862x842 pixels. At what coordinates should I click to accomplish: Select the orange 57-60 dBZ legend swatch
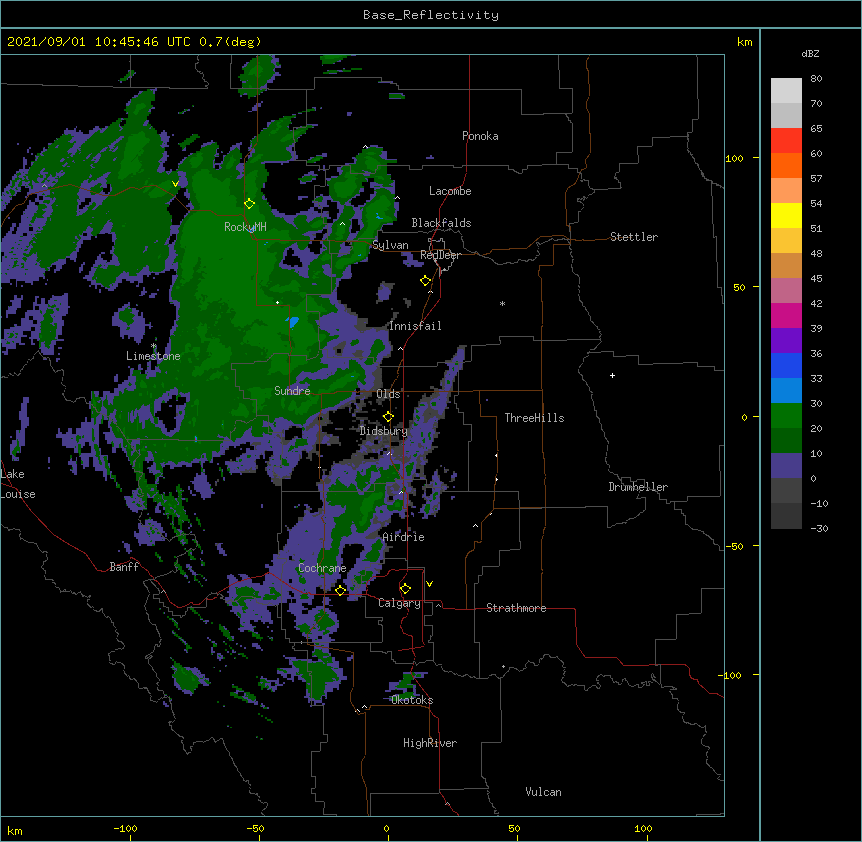pyautogui.click(x=786, y=165)
